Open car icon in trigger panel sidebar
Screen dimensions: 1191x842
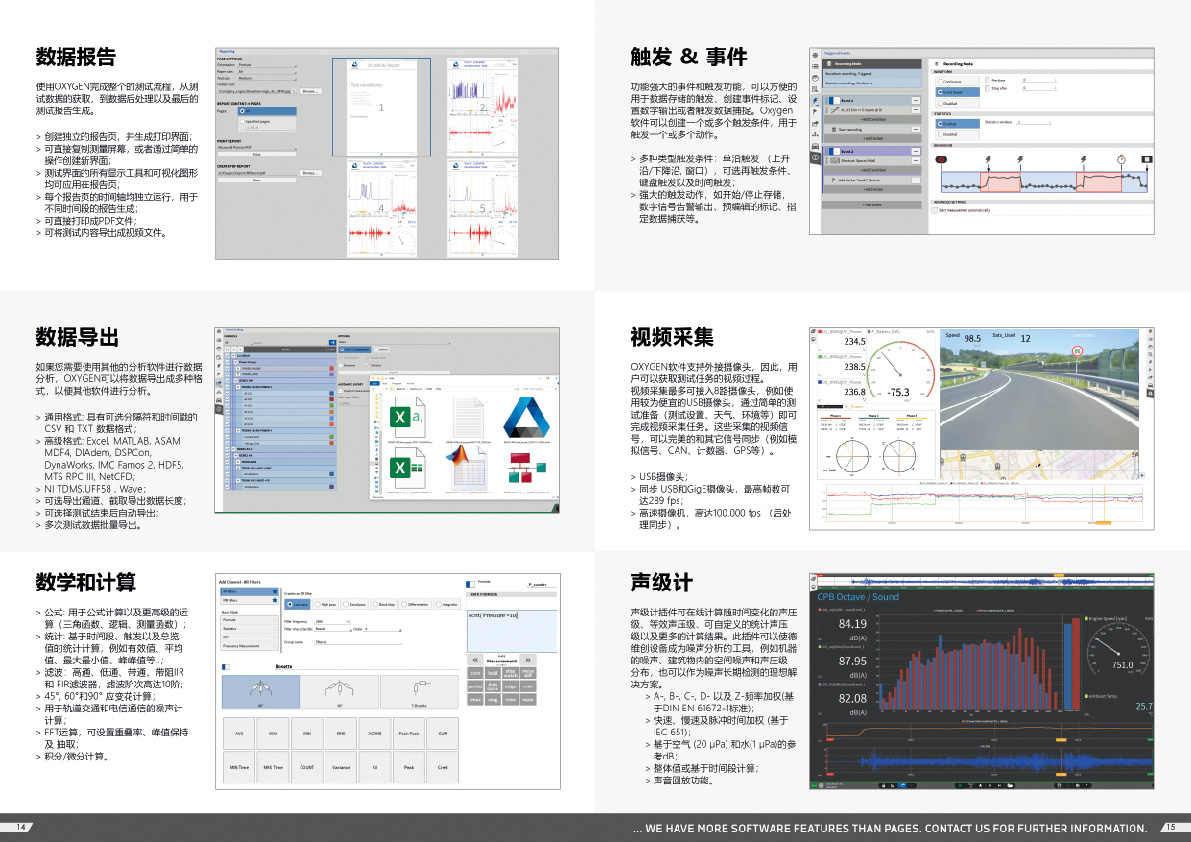point(815,147)
